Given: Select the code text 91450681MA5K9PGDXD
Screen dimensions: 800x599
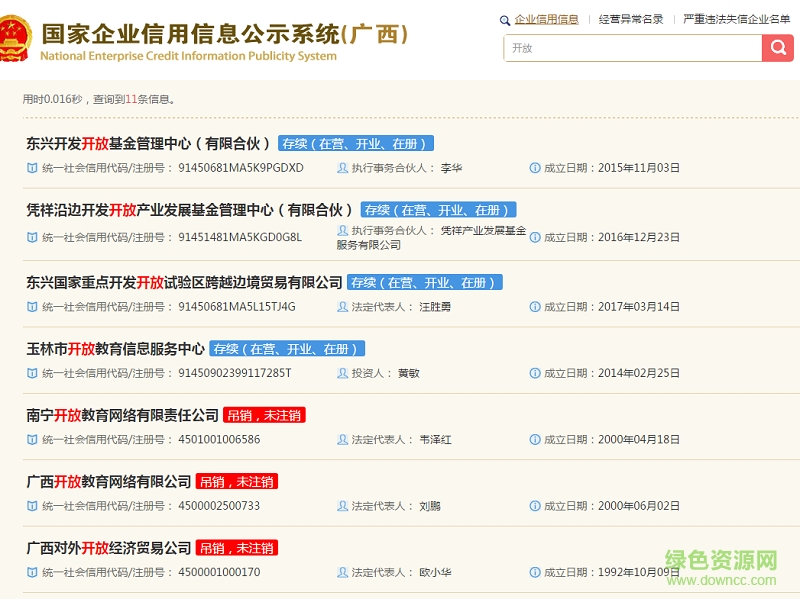Looking at the screenshot, I should point(241,168).
